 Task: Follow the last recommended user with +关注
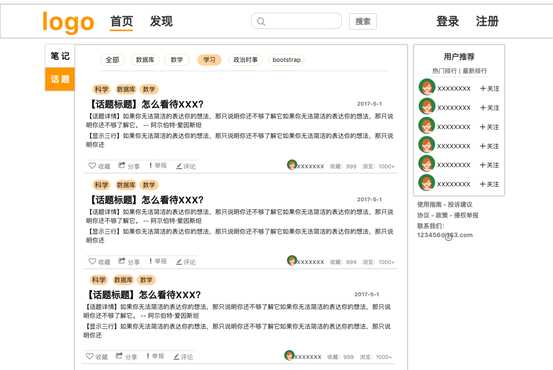click(x=490, y=184)
